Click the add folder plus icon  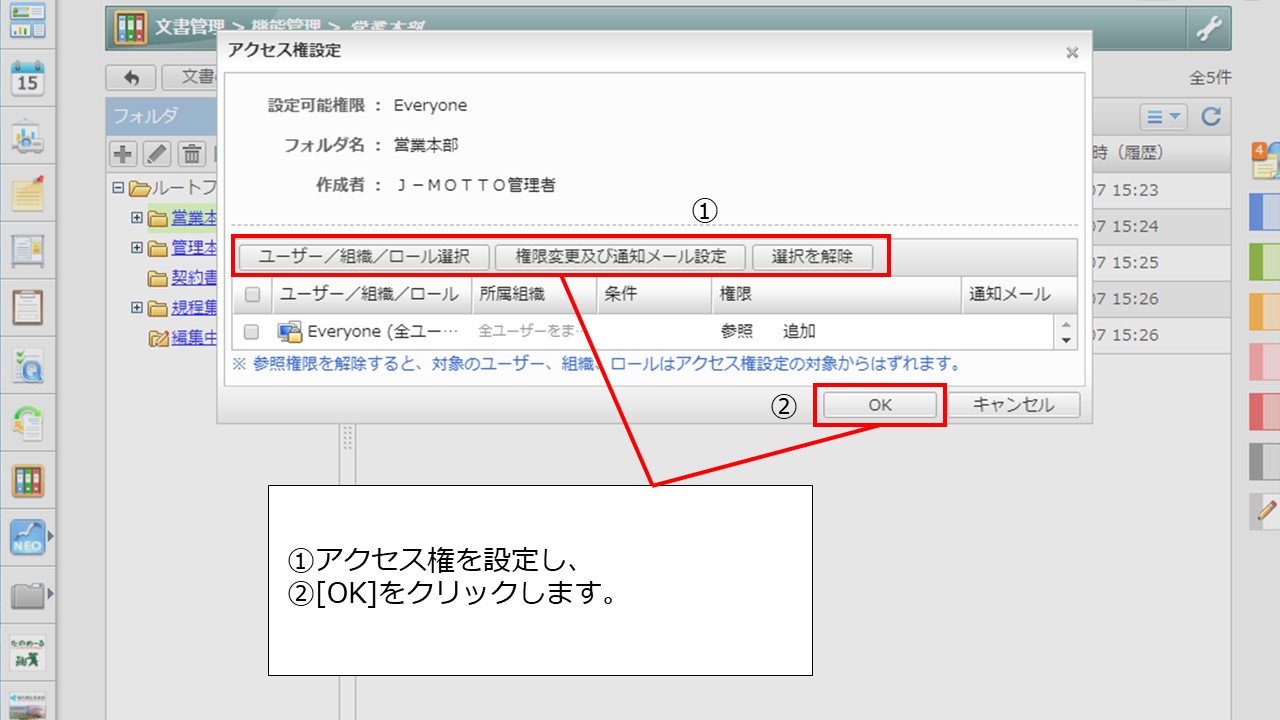pyautogui.click(x=123, y=154)
